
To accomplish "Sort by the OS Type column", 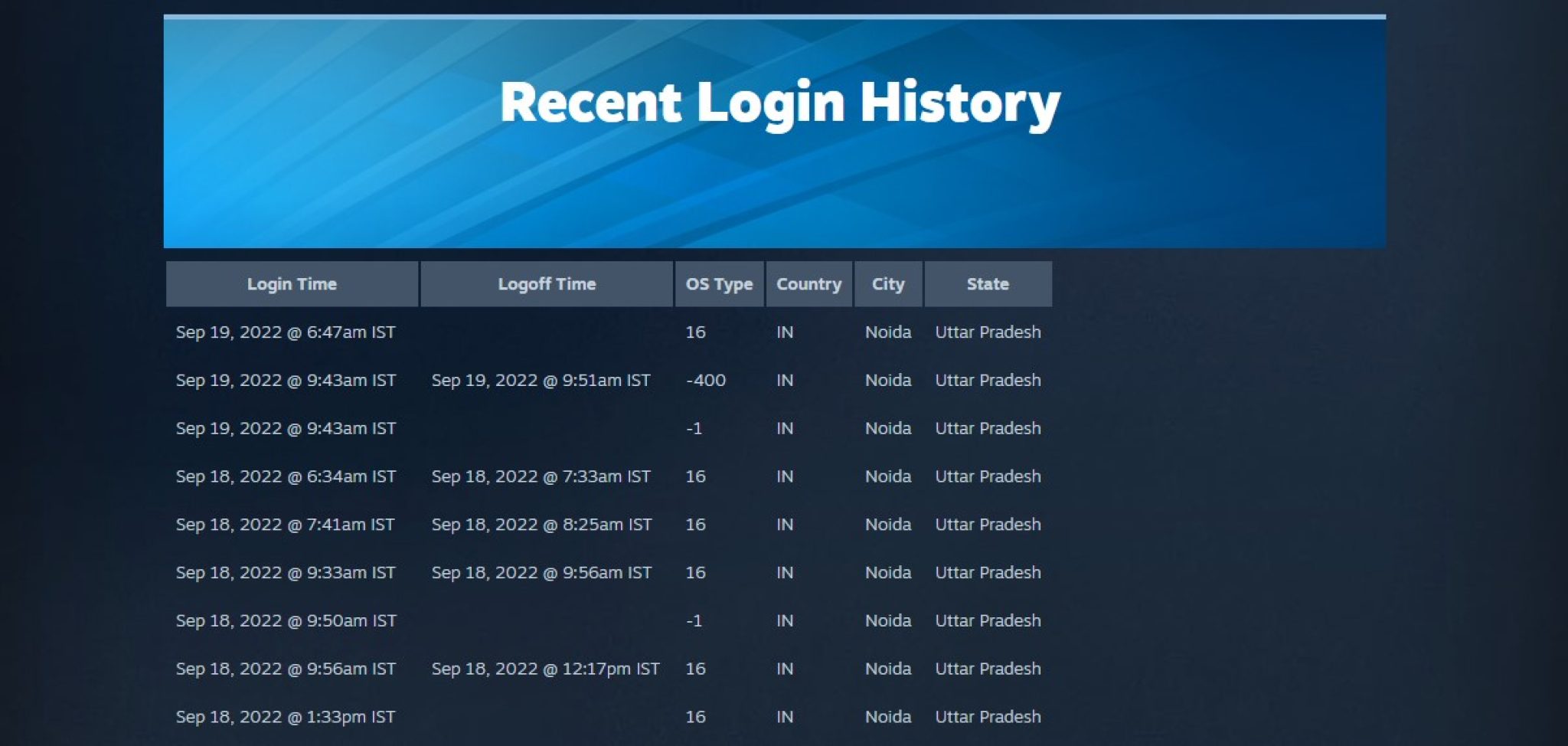I will [718, 283].
